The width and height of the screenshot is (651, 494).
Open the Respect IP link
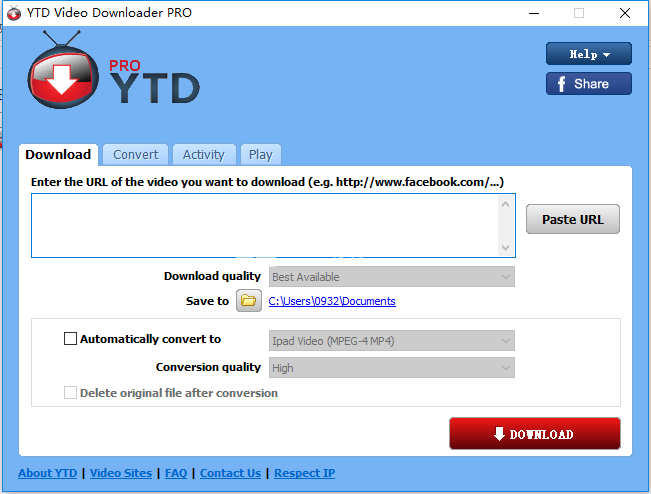coord(304,473)
